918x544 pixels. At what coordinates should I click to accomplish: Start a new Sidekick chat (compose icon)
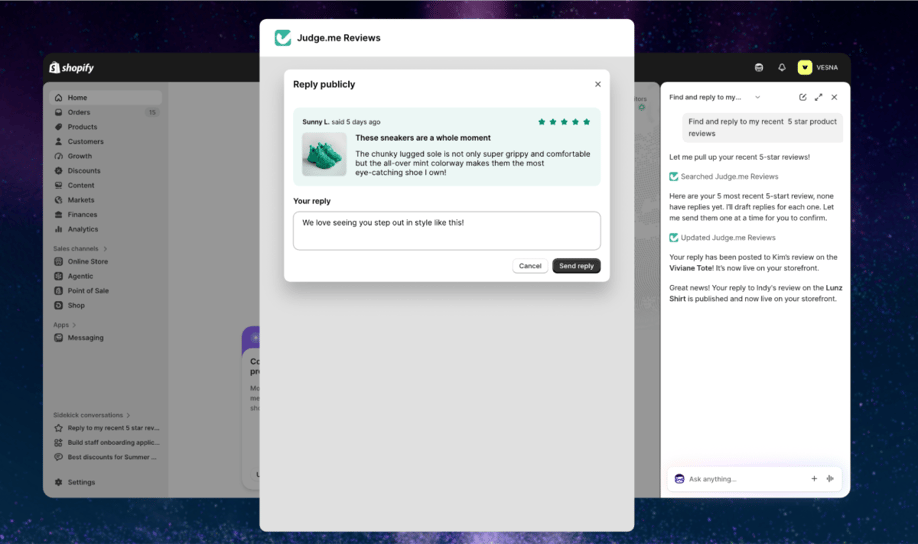[x=803, y=98]
